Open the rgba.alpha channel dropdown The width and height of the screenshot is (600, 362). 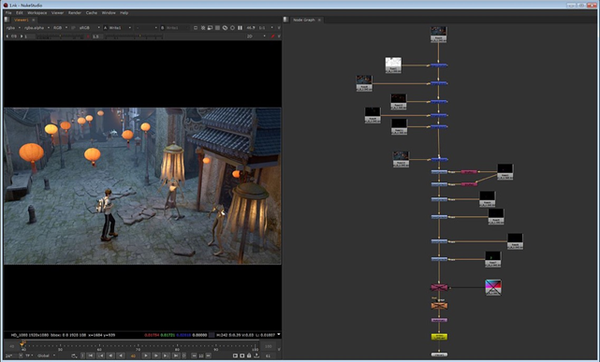tap(37, 28)
